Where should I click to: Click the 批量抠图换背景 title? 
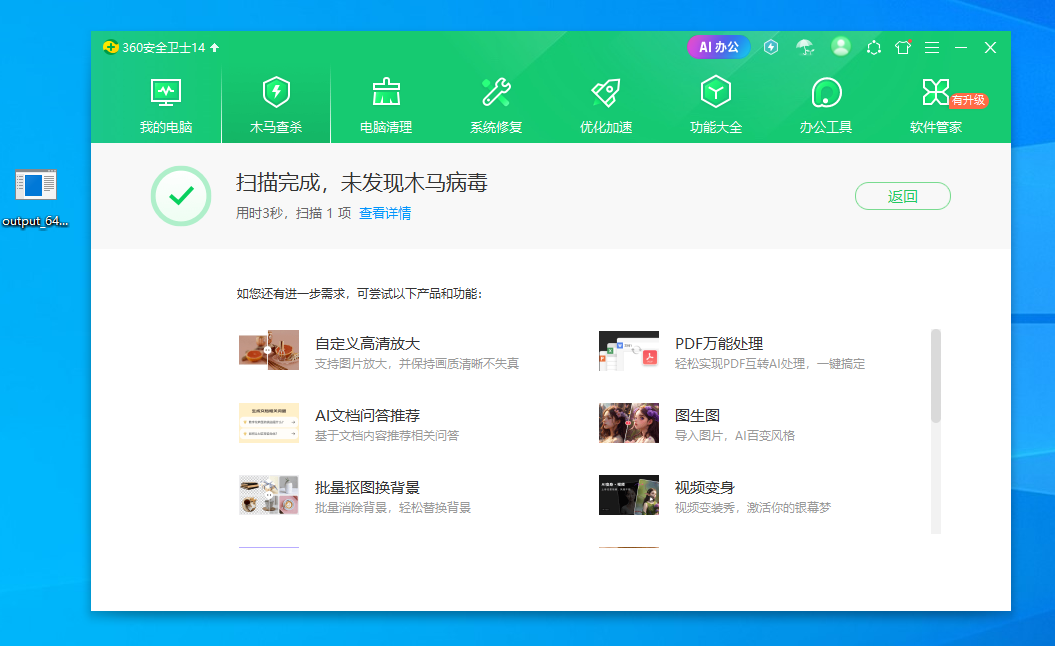367,488
